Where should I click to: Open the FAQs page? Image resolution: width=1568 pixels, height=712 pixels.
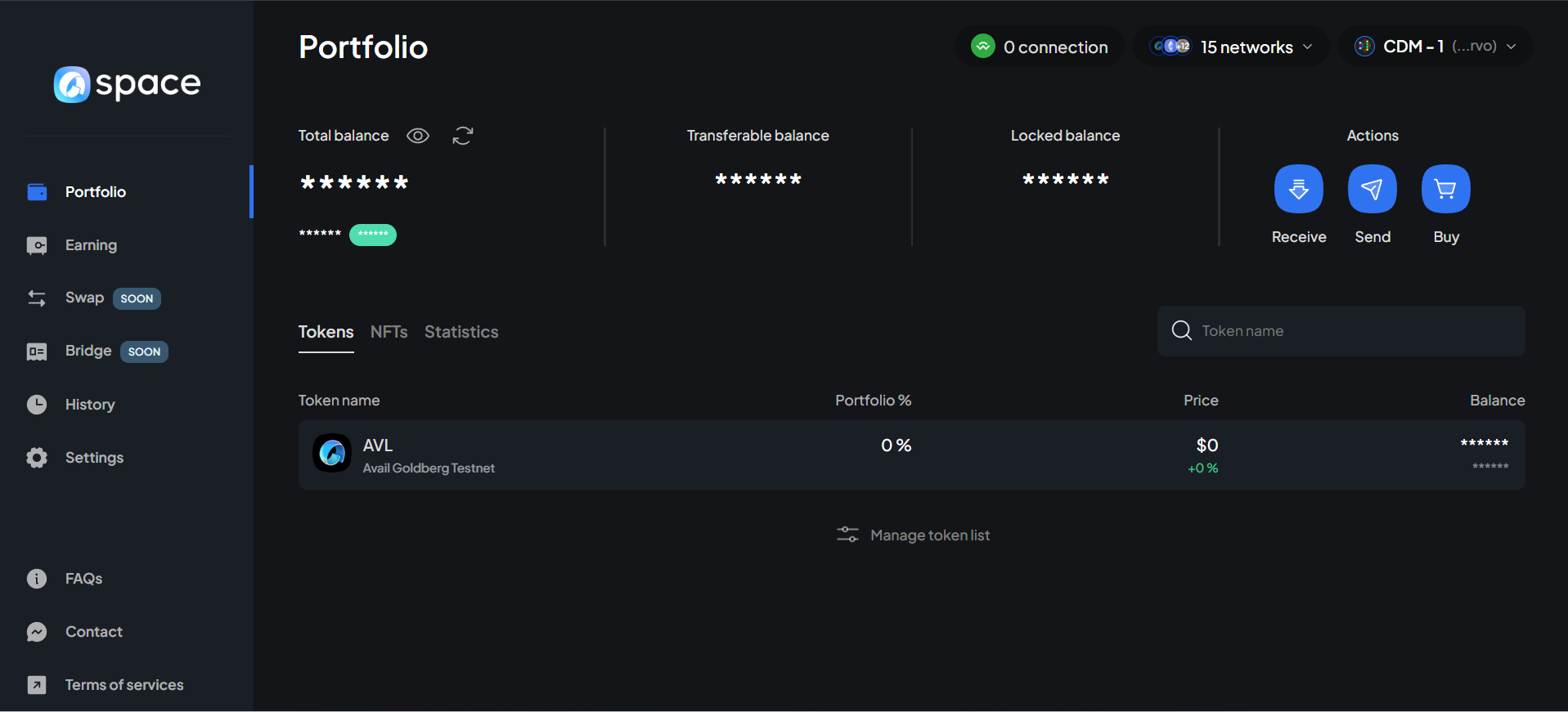(x=83, y=579)
